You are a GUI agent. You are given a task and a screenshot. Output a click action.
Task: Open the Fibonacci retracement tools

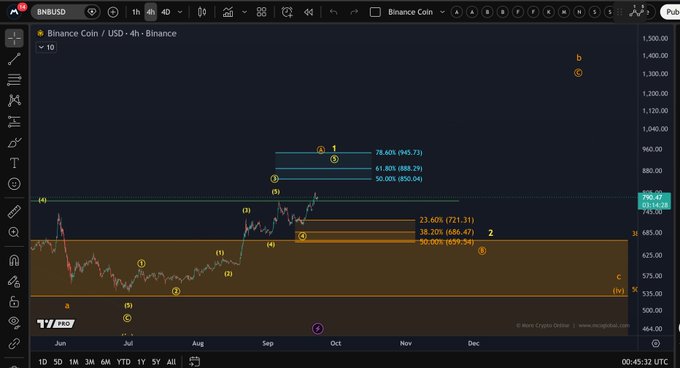(14, 80)
